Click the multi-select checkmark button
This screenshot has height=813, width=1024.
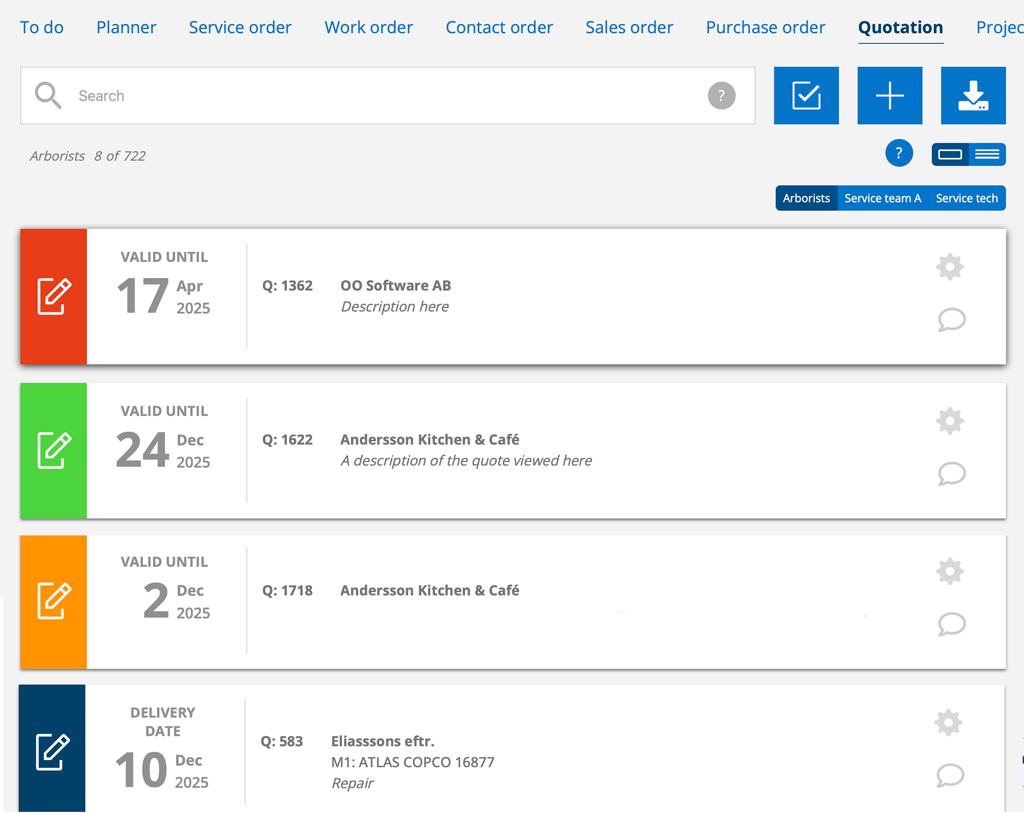coord(806,96)
